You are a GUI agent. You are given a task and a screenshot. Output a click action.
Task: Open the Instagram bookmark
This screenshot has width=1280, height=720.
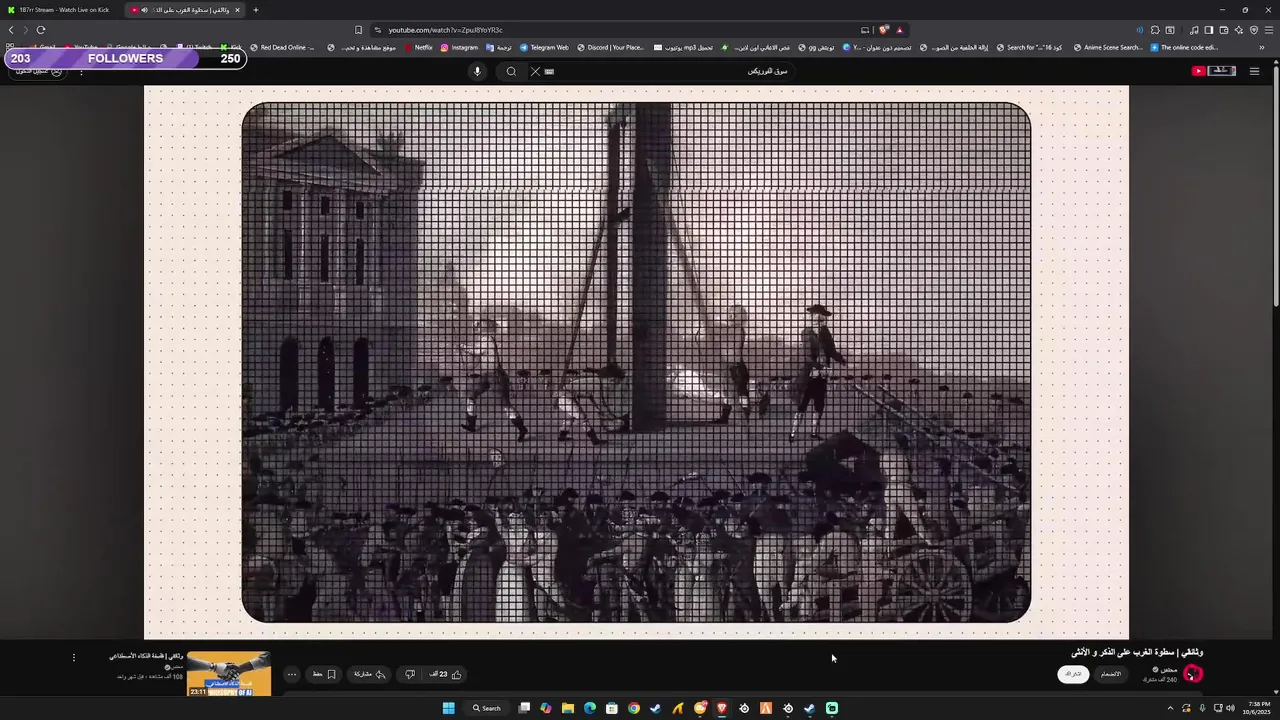tap(459, 47)
